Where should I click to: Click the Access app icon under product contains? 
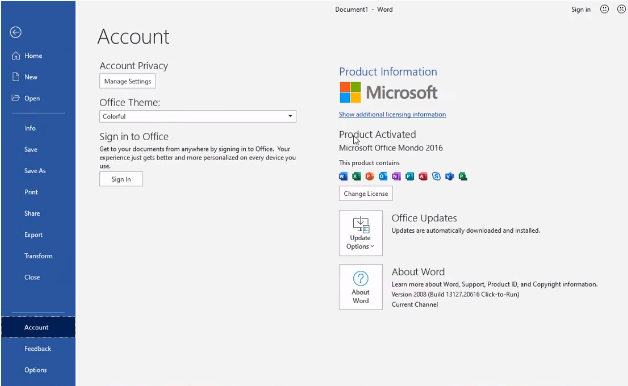click(x=423, y=176)
